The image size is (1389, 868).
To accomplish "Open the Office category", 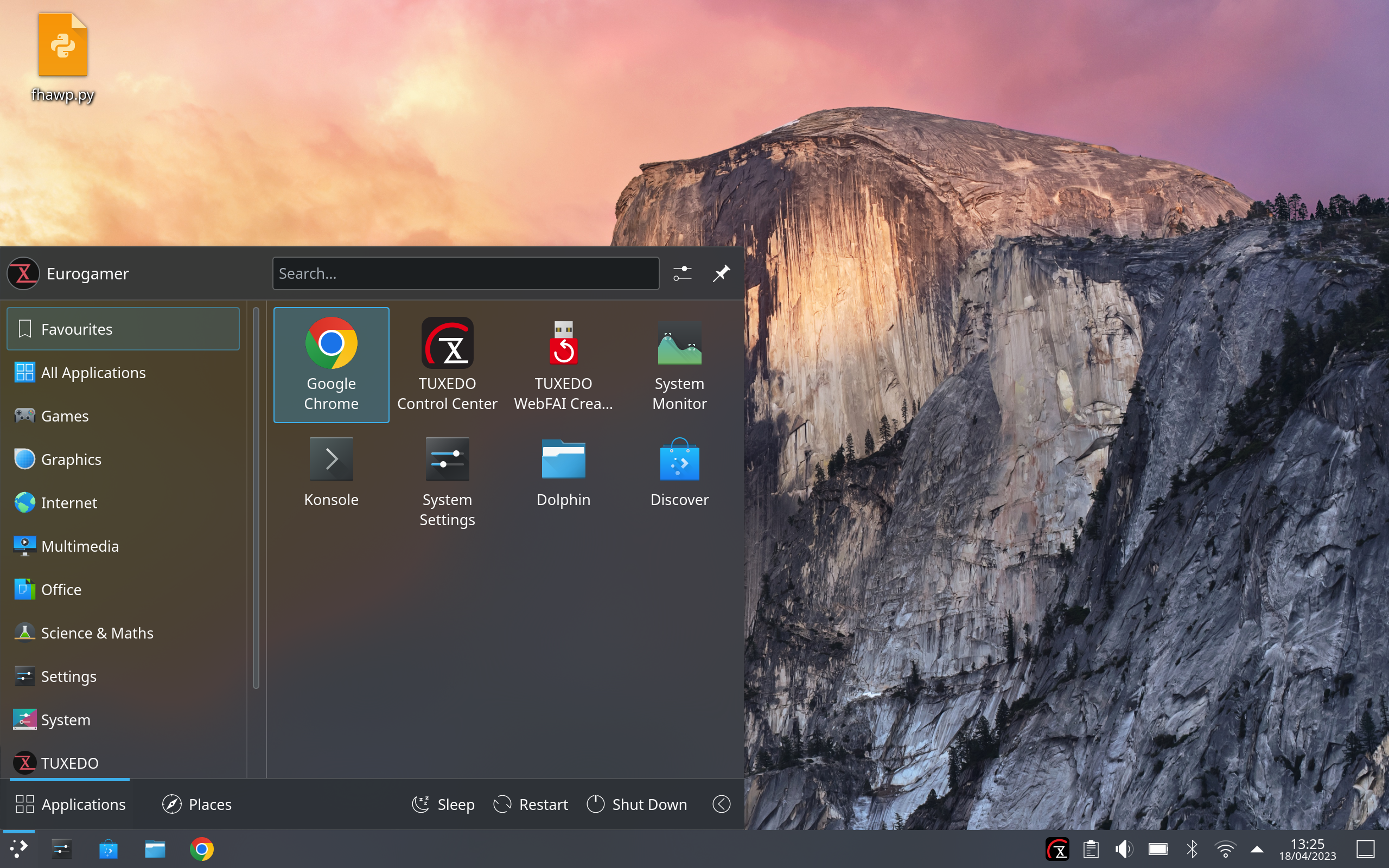I will pyautogui.click(x=123, y=590).
